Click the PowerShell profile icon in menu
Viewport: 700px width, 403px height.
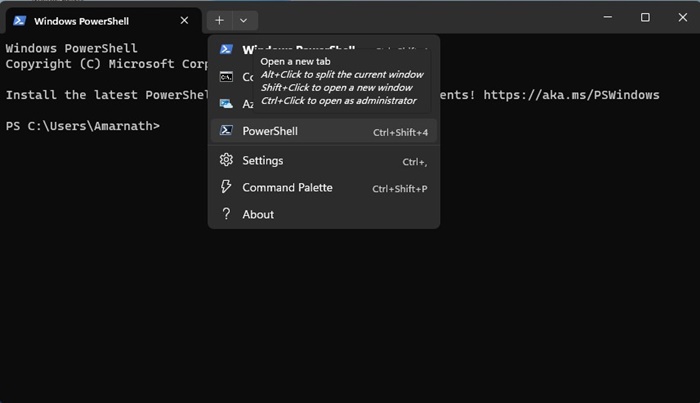click(x=226, y=130)
